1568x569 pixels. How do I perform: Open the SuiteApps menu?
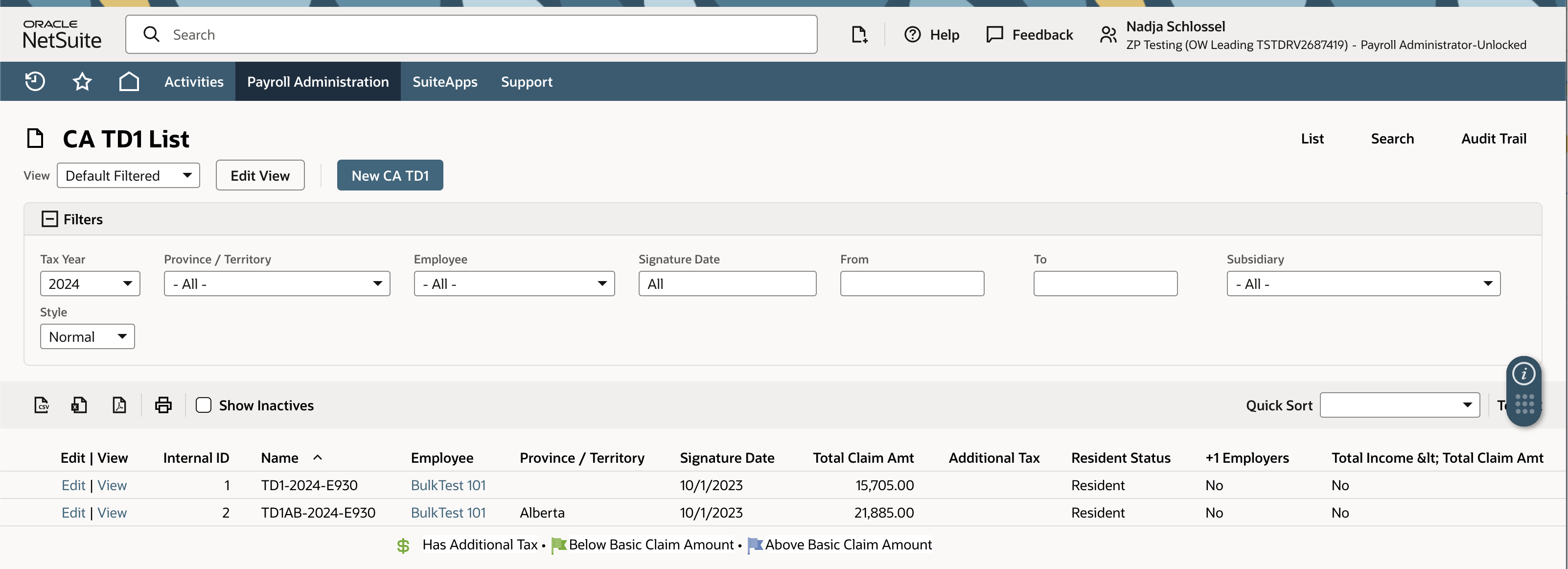444,82
